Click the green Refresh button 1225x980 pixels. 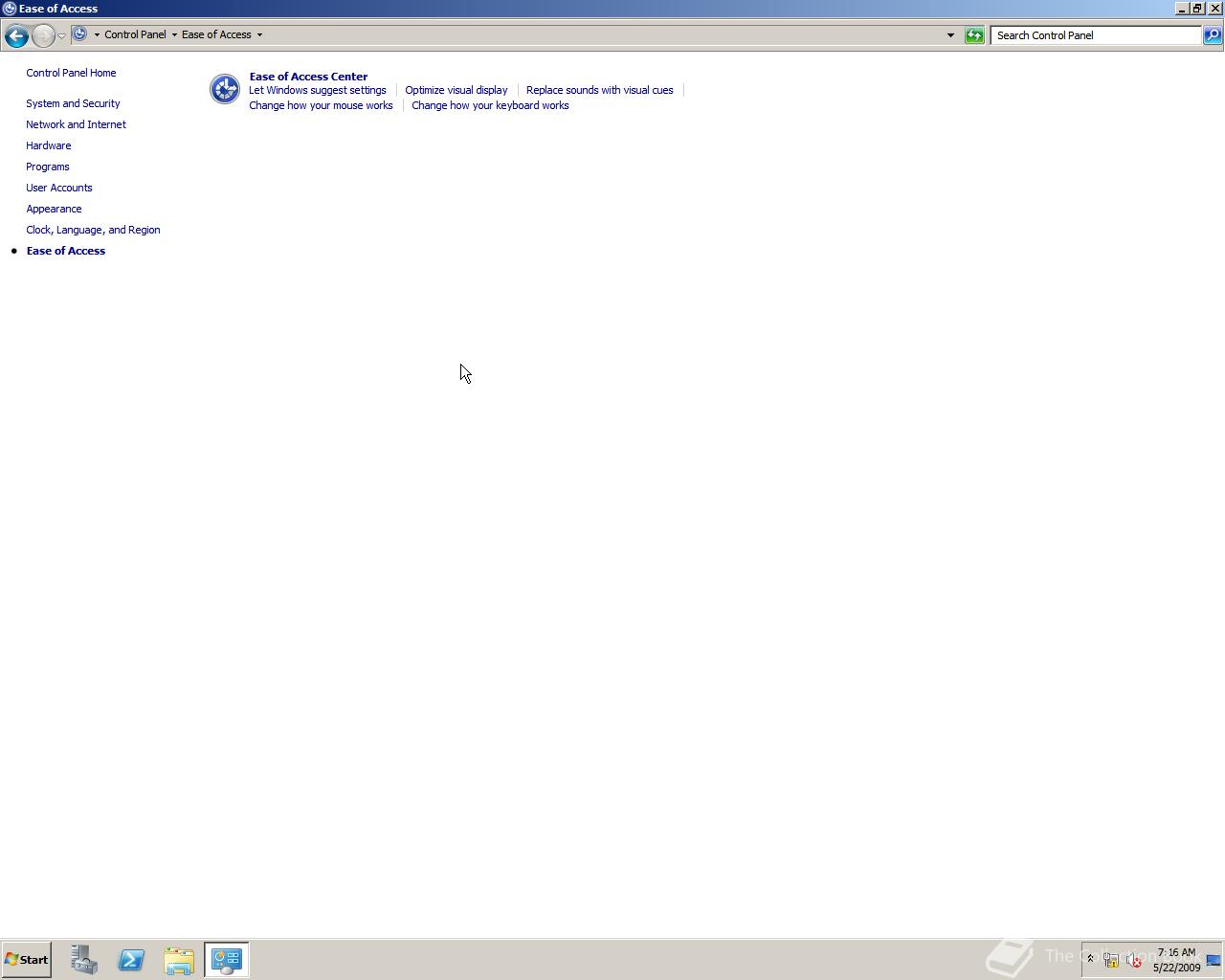tap(974, 35)
